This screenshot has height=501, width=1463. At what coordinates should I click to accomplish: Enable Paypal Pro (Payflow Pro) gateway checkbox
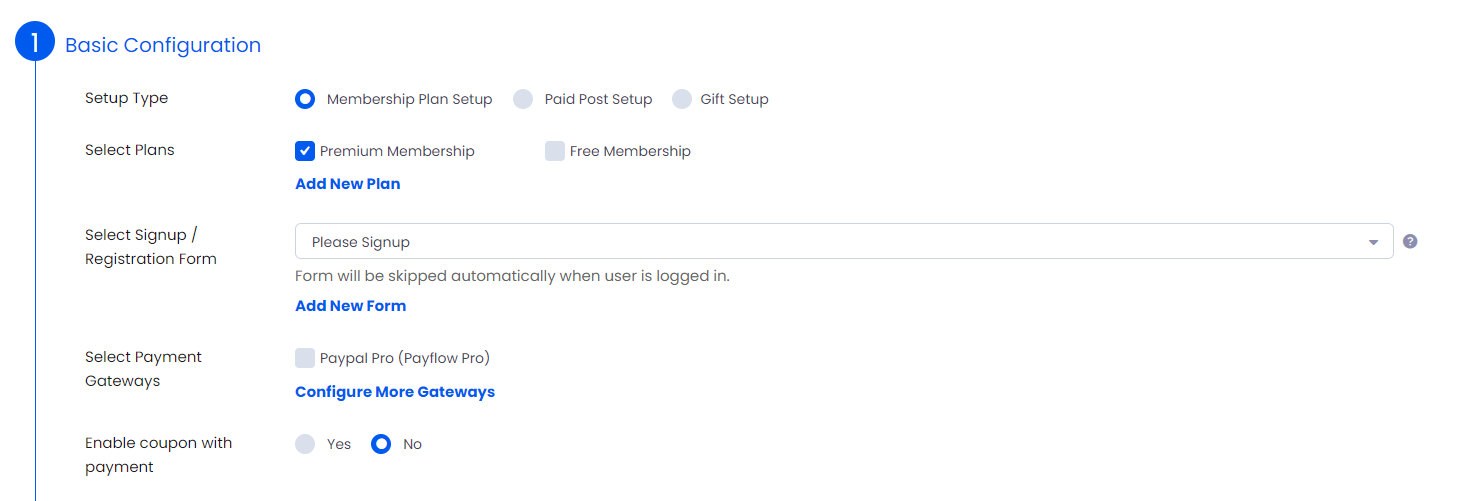[x=305, y=358]
